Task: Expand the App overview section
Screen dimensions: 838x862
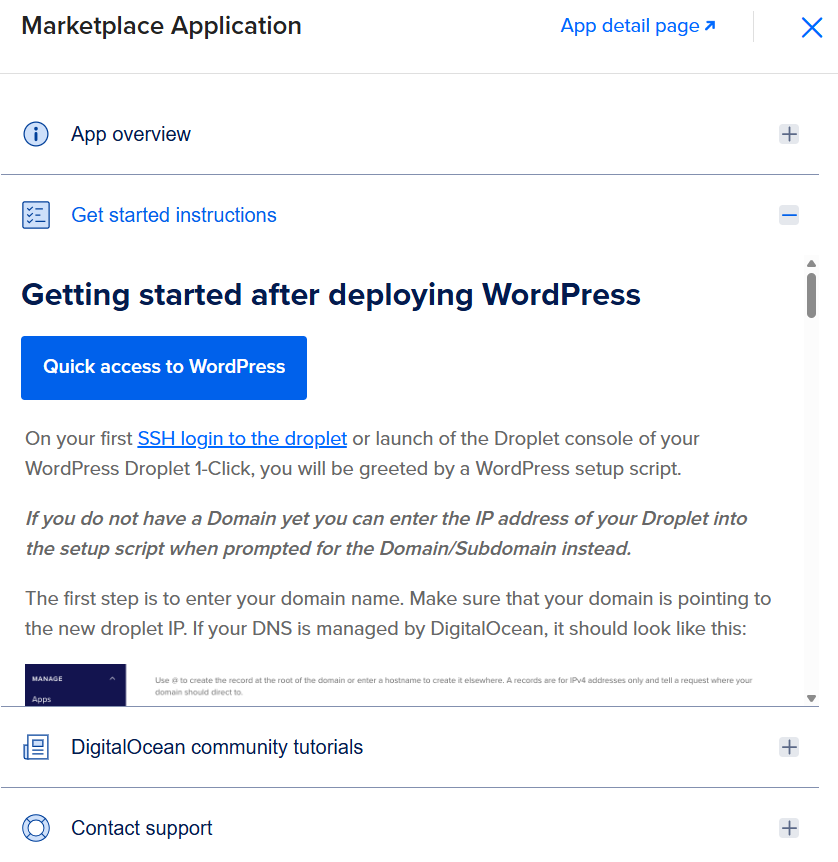Action: tap(789, 134)
